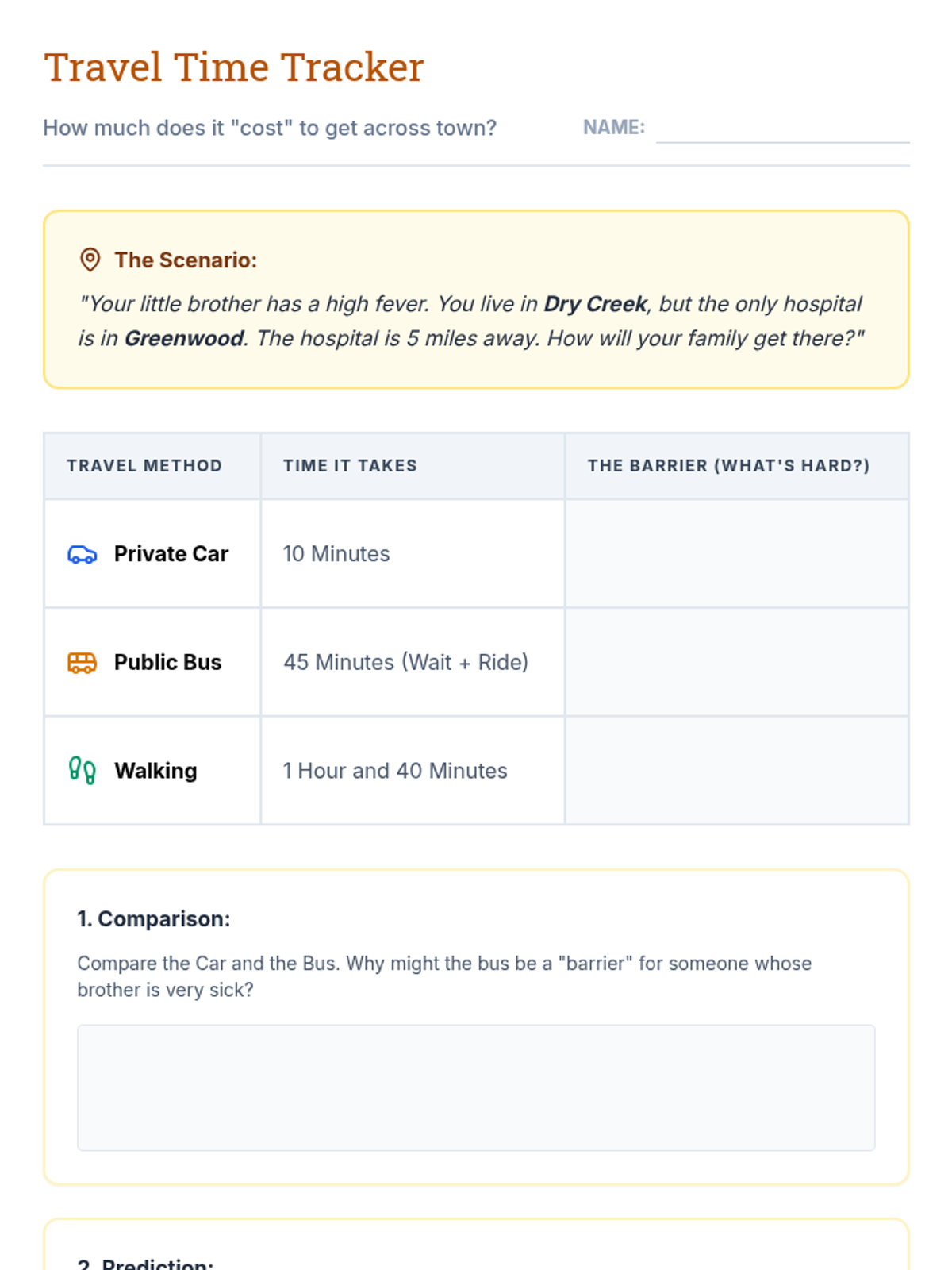Click the barrier cell for Walking
952x1270 pixels.
pos(737,771)
